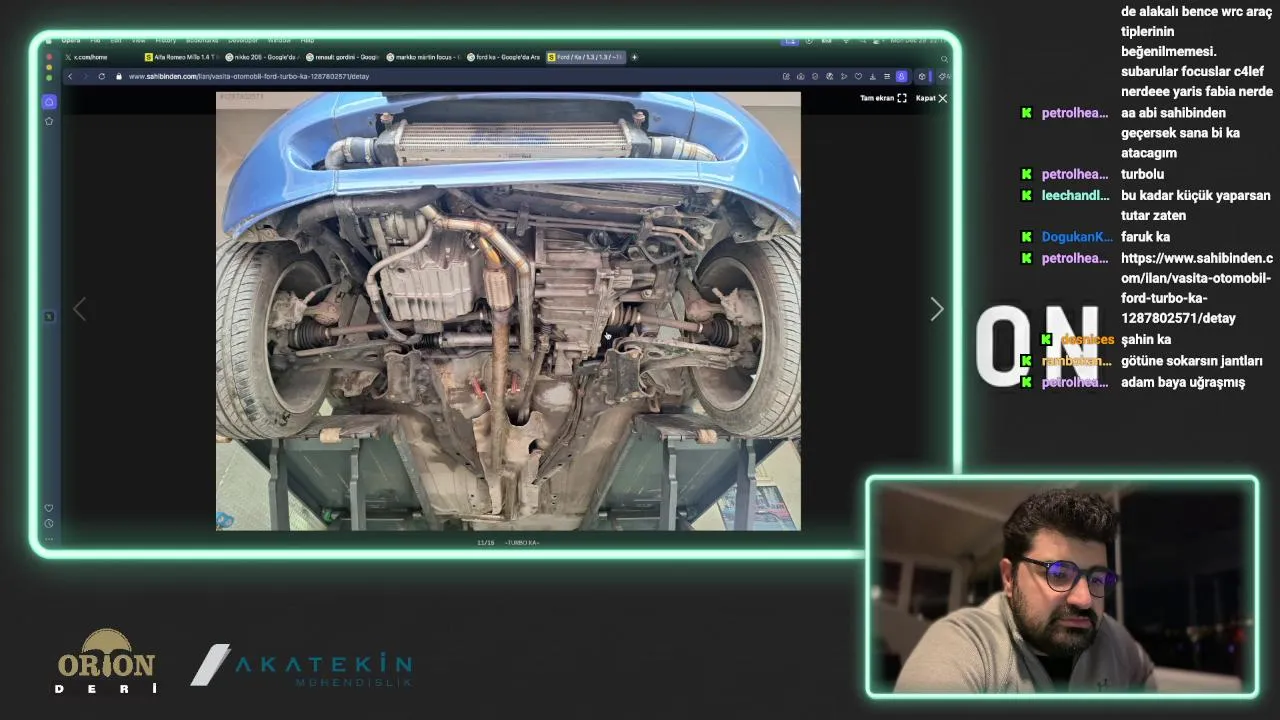1280x720 pixels.
Task: Click the Orion Deri sponsor logo
Action: pos(106,662)
